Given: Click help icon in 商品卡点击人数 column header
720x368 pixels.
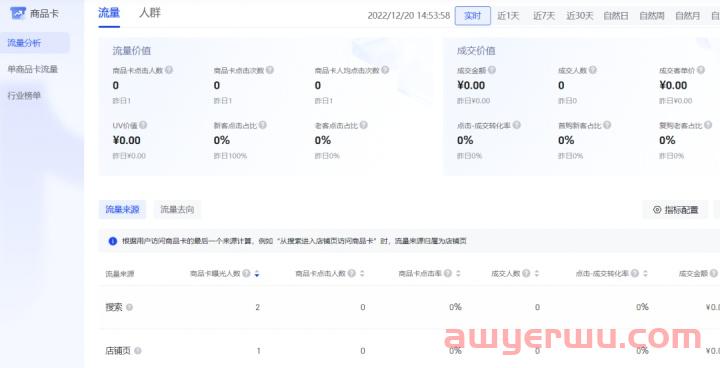Looking at the screenshot, I should click(352, 273).
